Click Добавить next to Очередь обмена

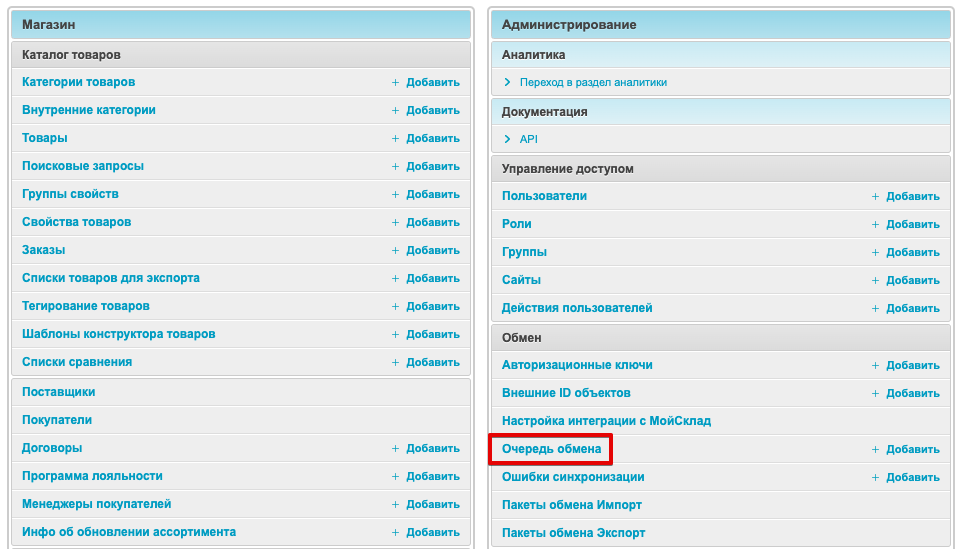912,450
